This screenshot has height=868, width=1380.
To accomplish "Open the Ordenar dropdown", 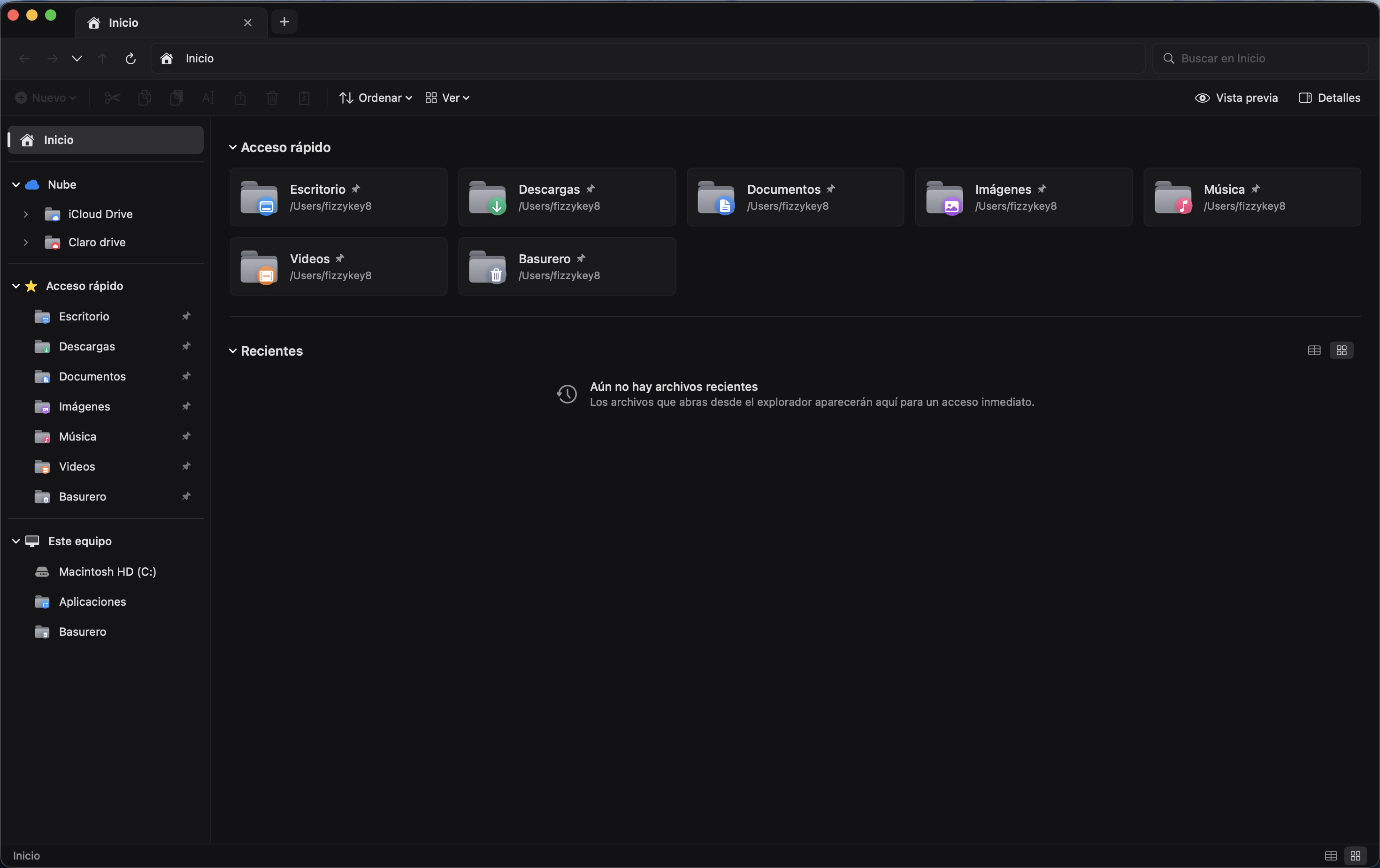I will click(x=376, y=98).
